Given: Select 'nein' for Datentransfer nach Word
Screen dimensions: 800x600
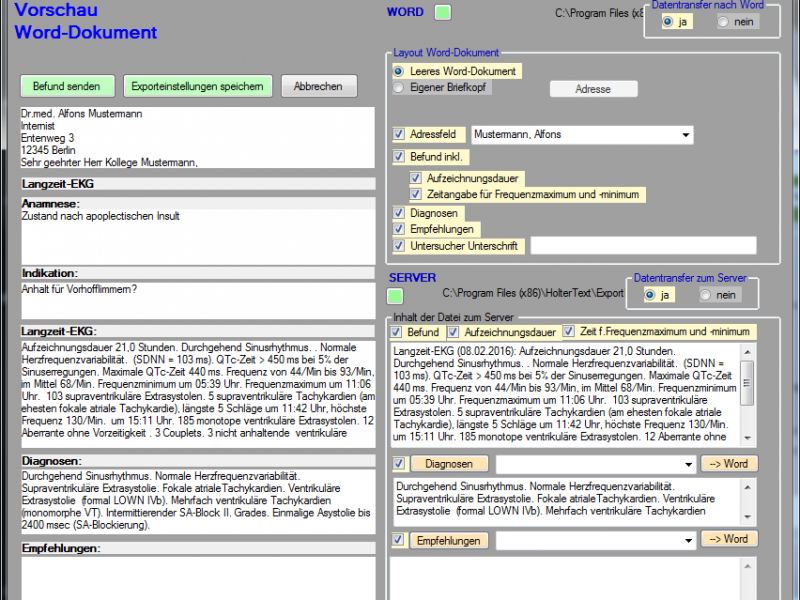Looking at the screenshot, I should pyautogui.click(x=722, y=22).
